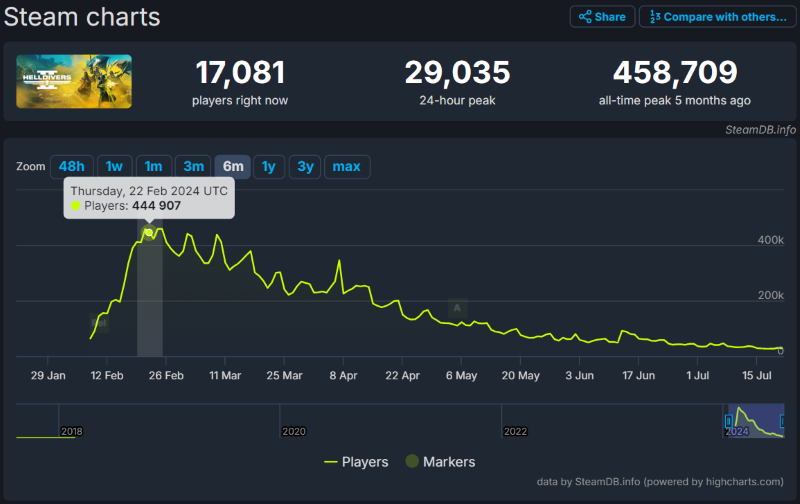
Task: Click the 200k axis label
Action: 770,295
